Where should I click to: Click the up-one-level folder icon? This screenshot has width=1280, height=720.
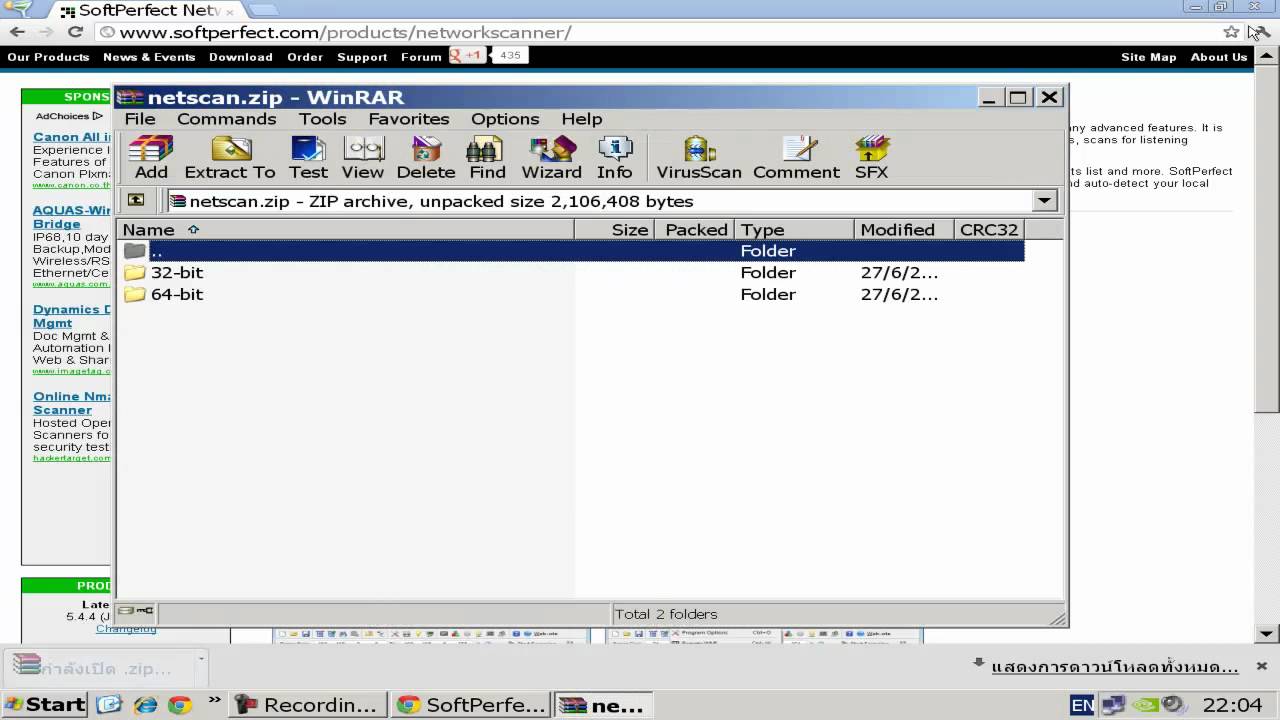(136, 200)
